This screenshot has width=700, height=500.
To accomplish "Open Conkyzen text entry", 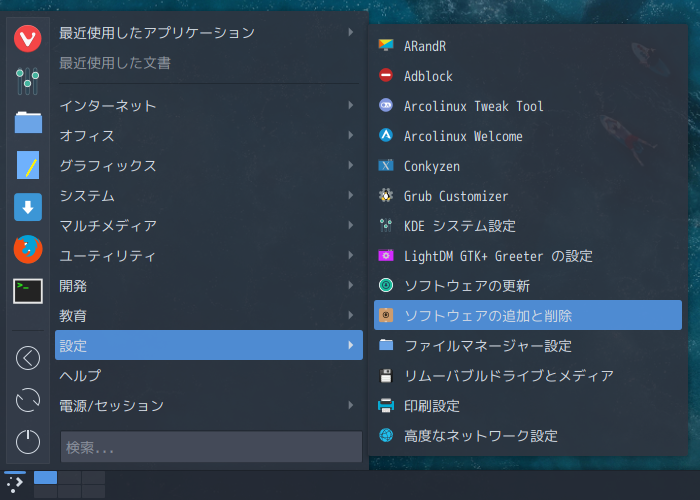I will (432, 166).
